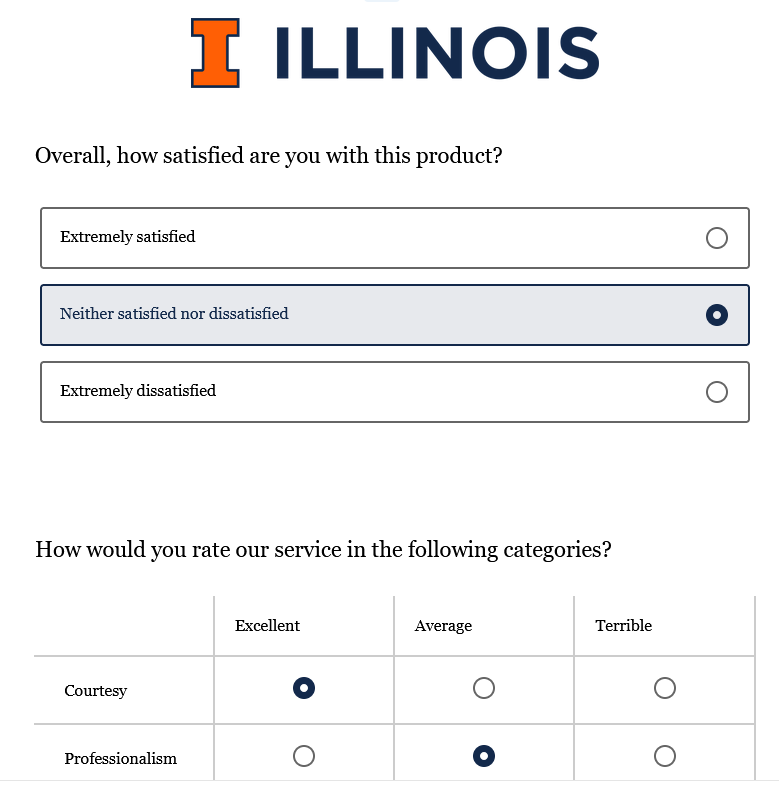Click the Average column header

click(444, 626)
